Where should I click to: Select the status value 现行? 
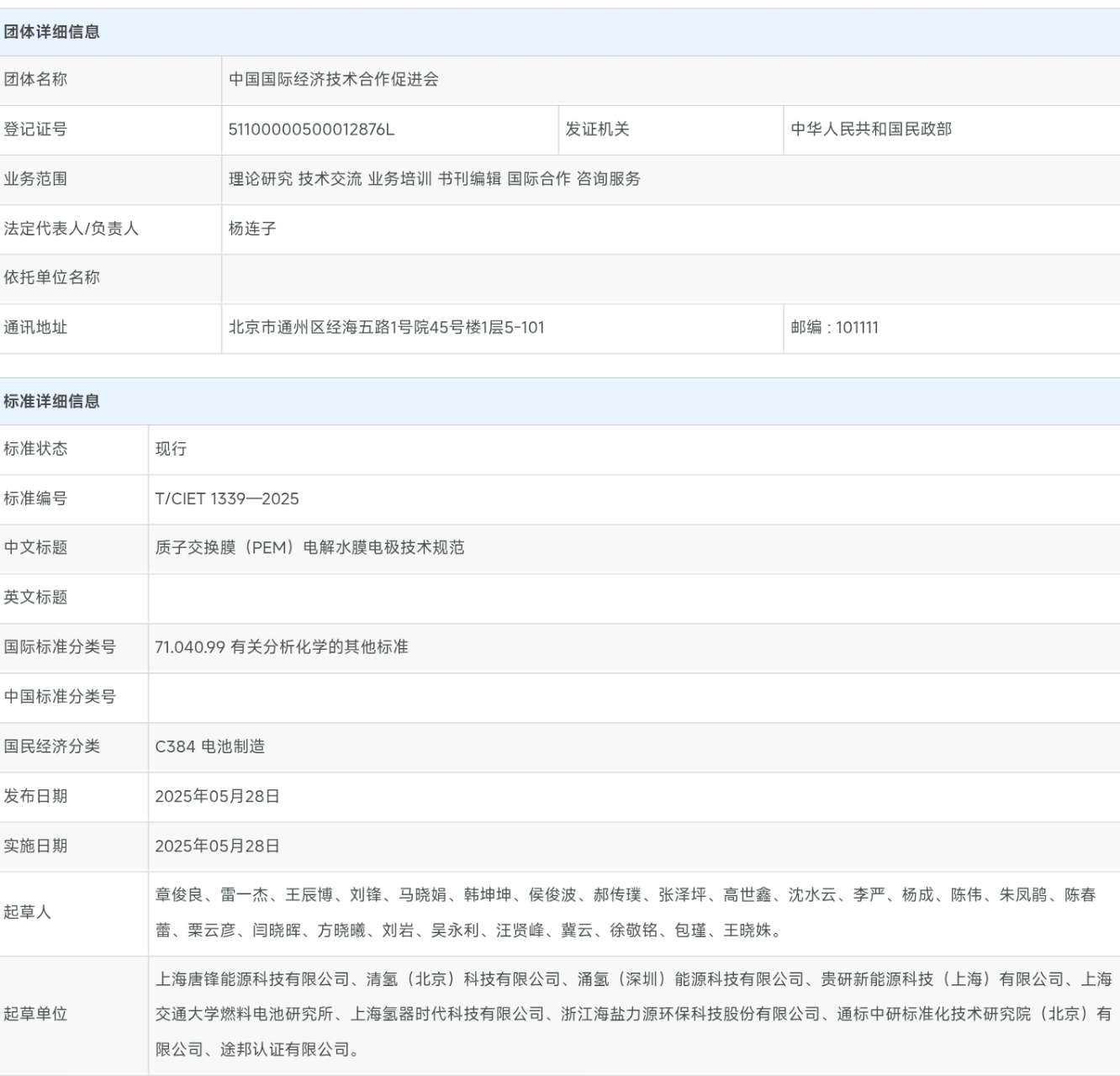pyautogui.click(x=171, y=448)
